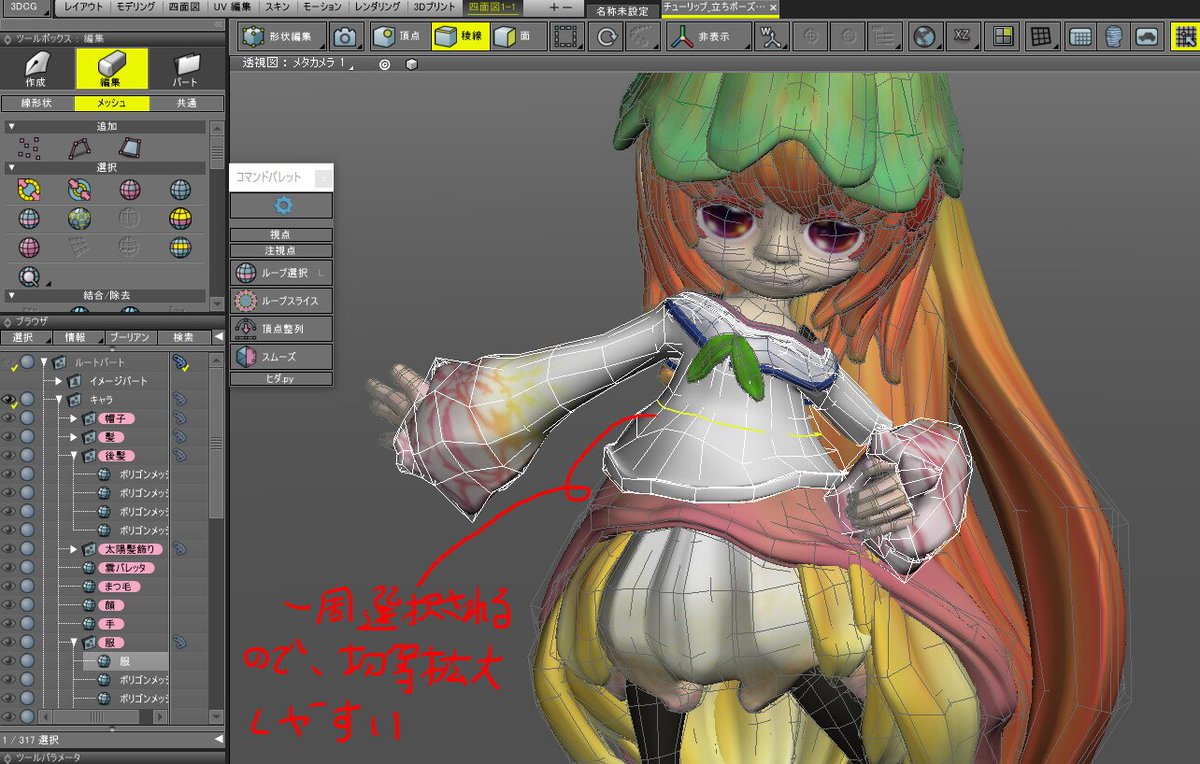Viewport: 1200px width, 764px height.
Task: Open the box selection mode tool
Action: pos(567,37)
